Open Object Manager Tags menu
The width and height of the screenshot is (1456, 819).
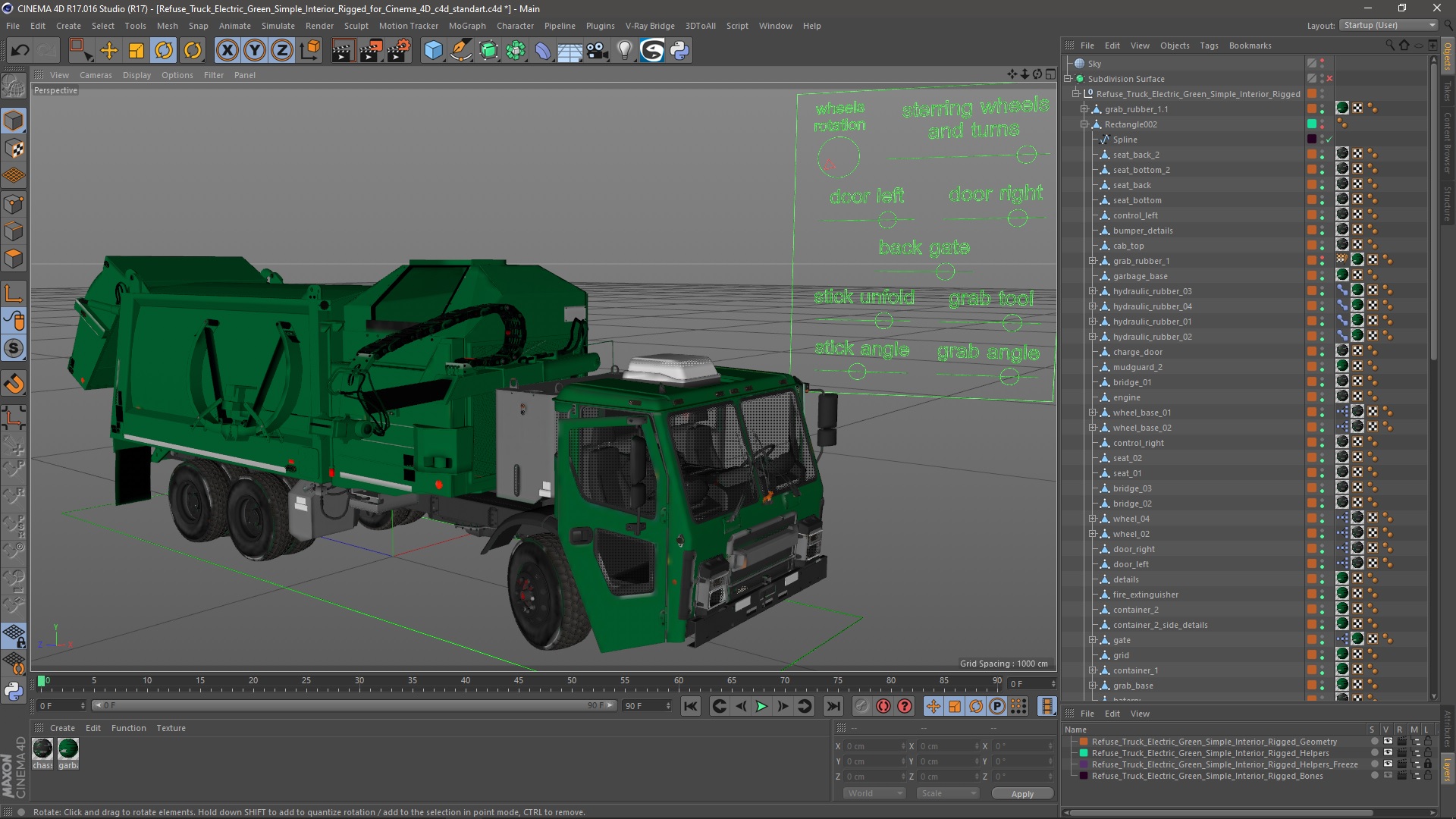pyautogui.click(x=1209, y=45)
